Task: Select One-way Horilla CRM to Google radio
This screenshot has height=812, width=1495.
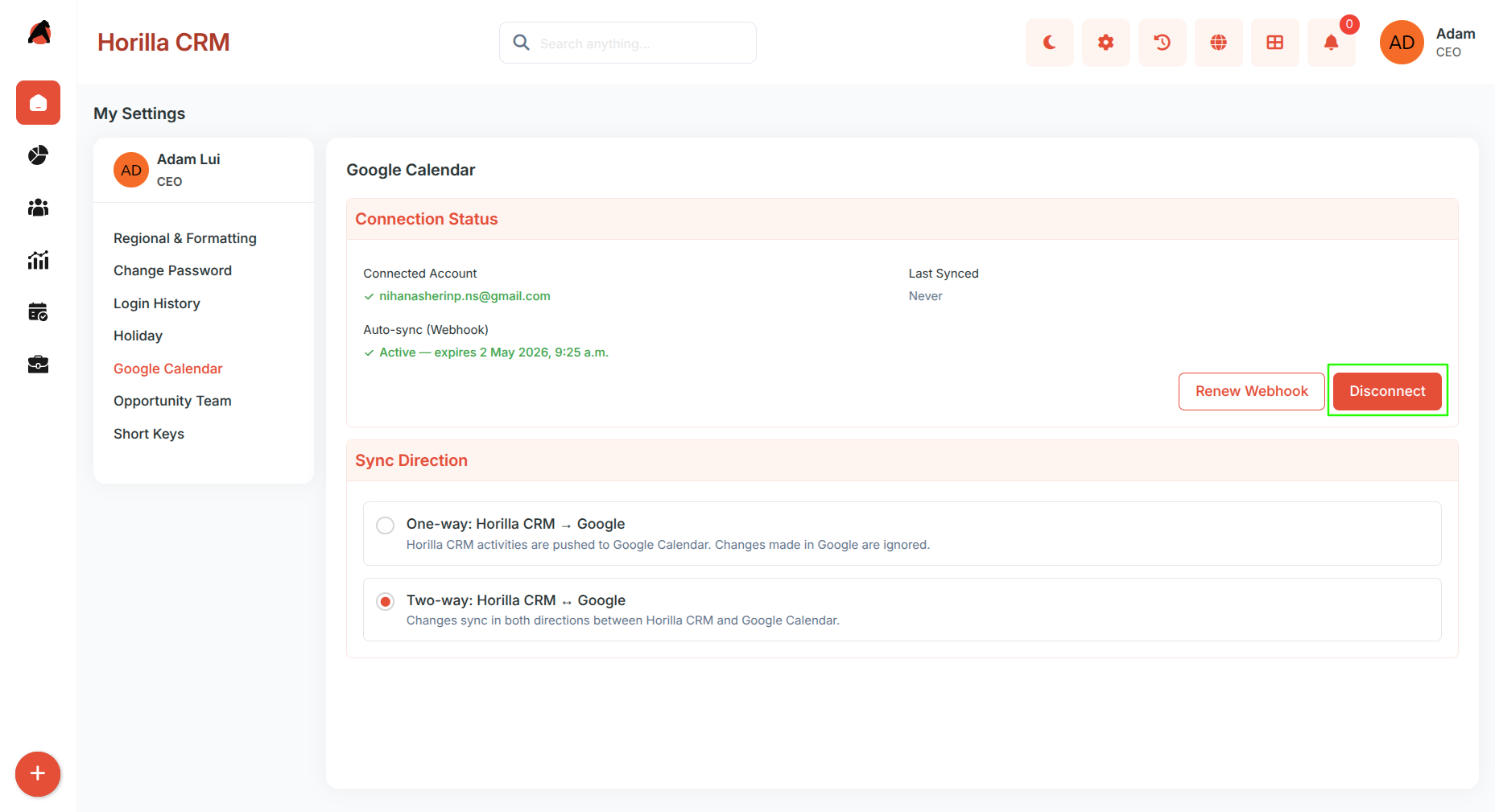Action: [x=386, y=526]
